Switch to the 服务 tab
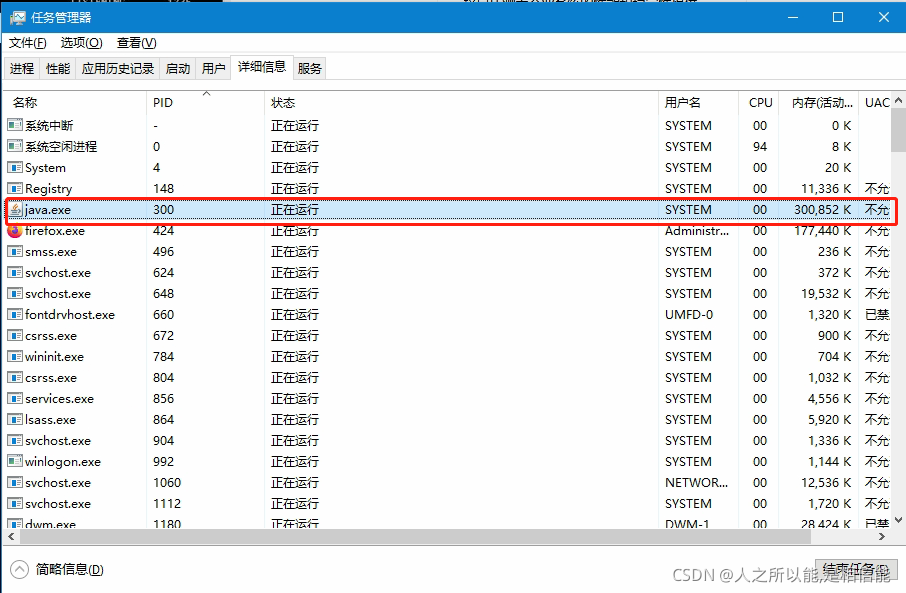The width and height of the screenshot is (906, 593). 310,69
